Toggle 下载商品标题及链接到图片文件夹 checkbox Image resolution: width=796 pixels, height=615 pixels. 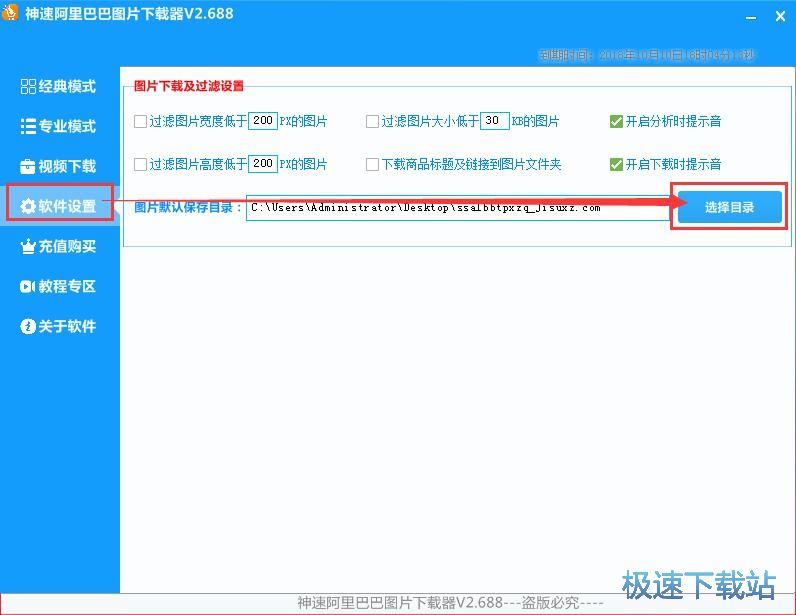[372, 165]
